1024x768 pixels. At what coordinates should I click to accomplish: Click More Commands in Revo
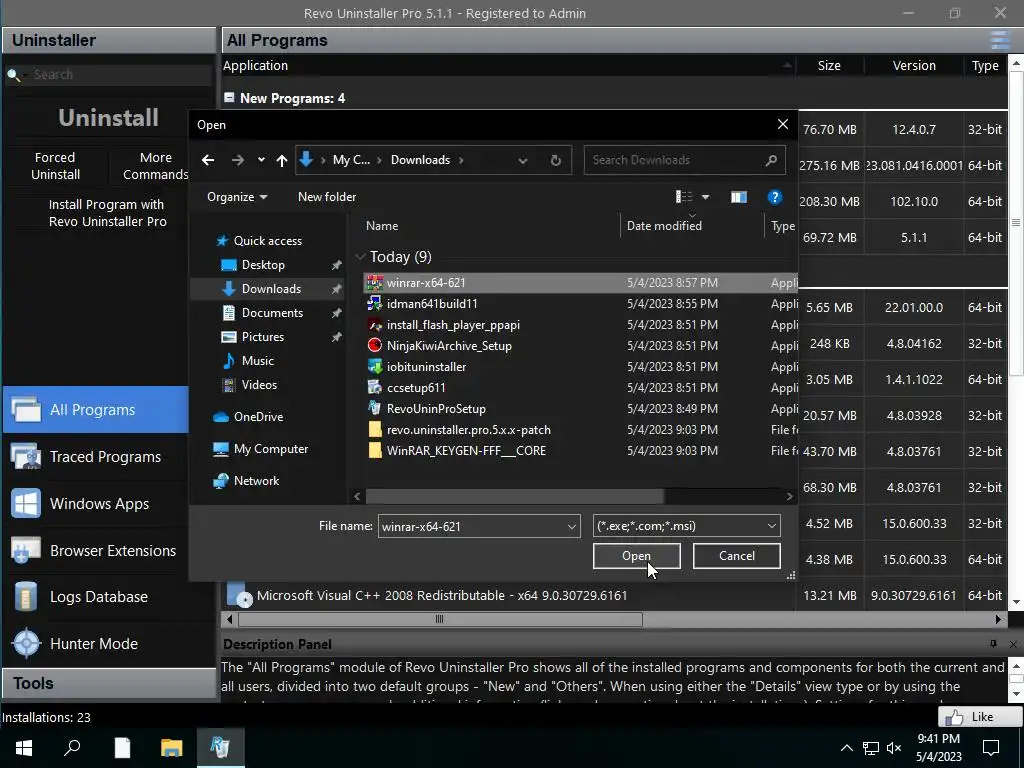(155, 166)
